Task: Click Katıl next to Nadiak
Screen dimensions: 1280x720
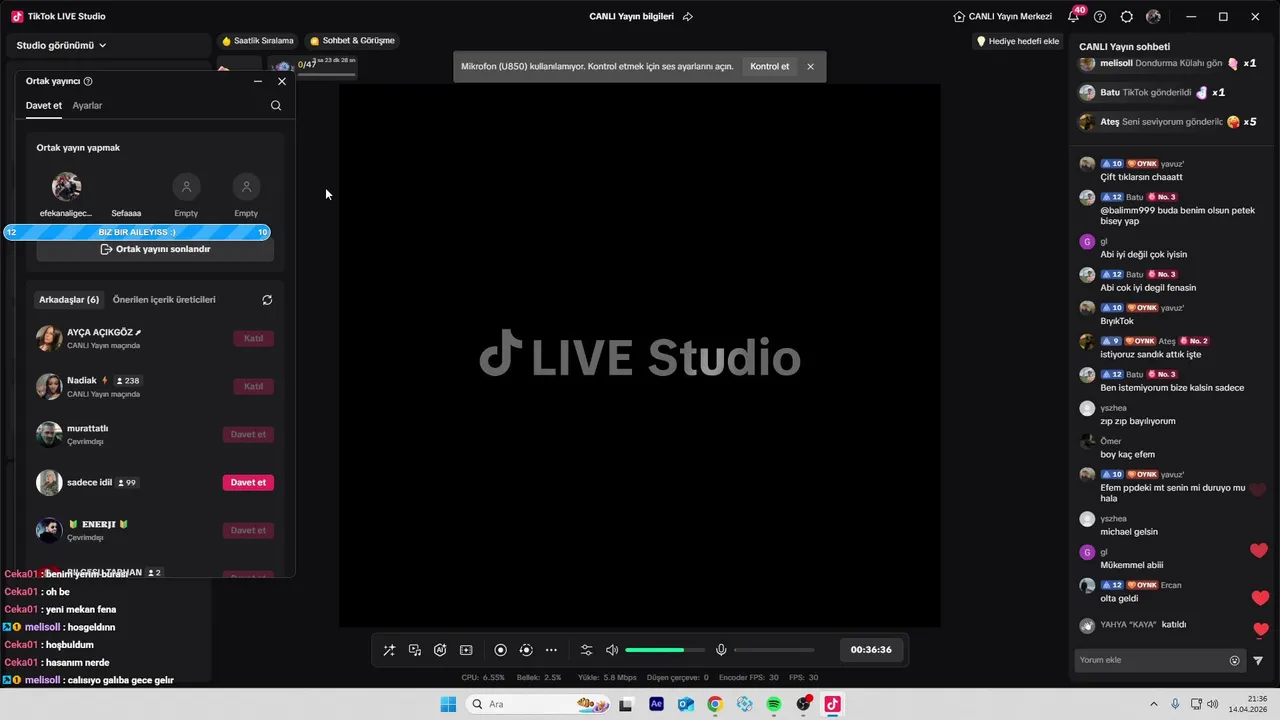Action: click(254, 386)
